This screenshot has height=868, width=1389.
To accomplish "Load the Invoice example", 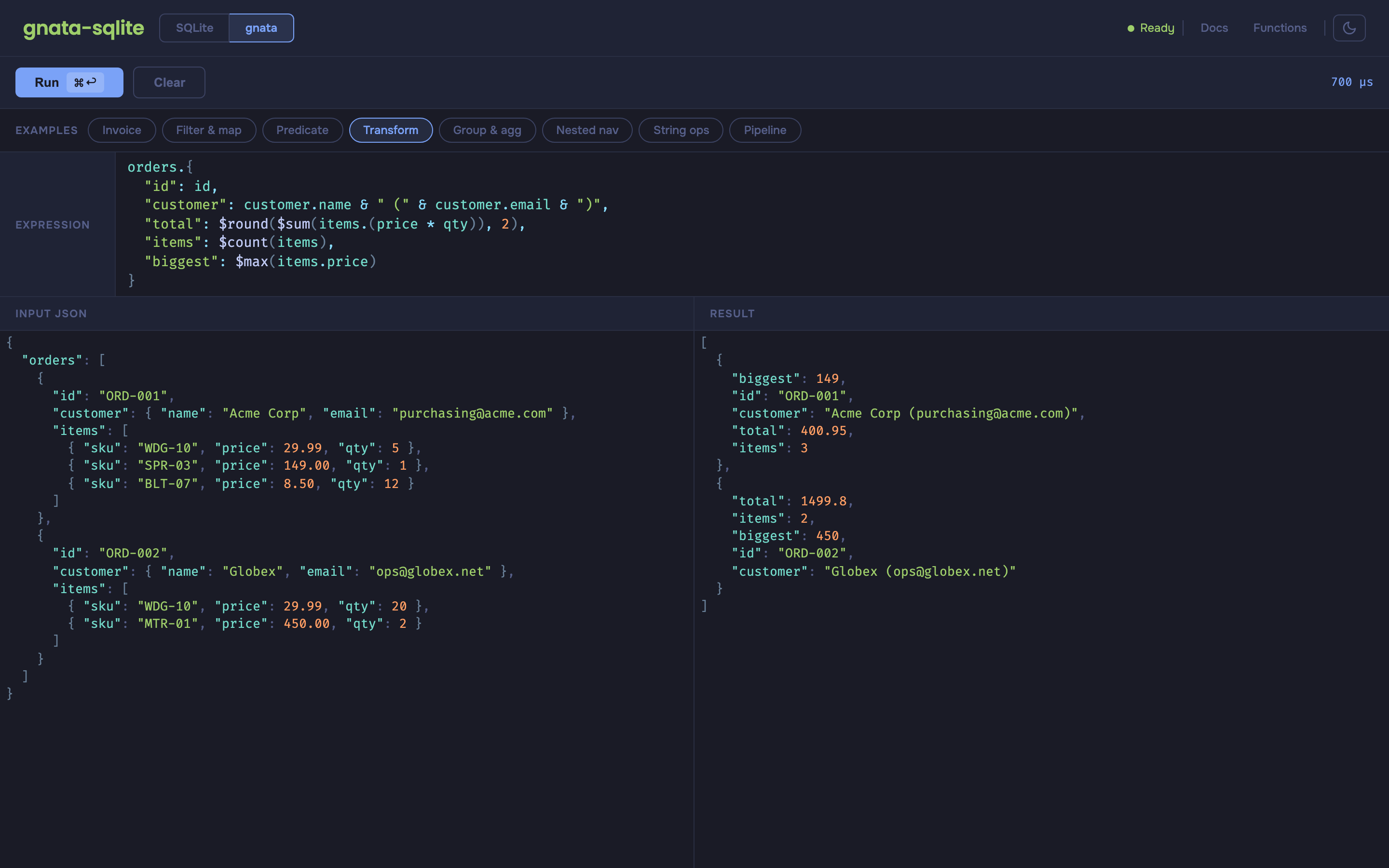I will tap(122, 130).
